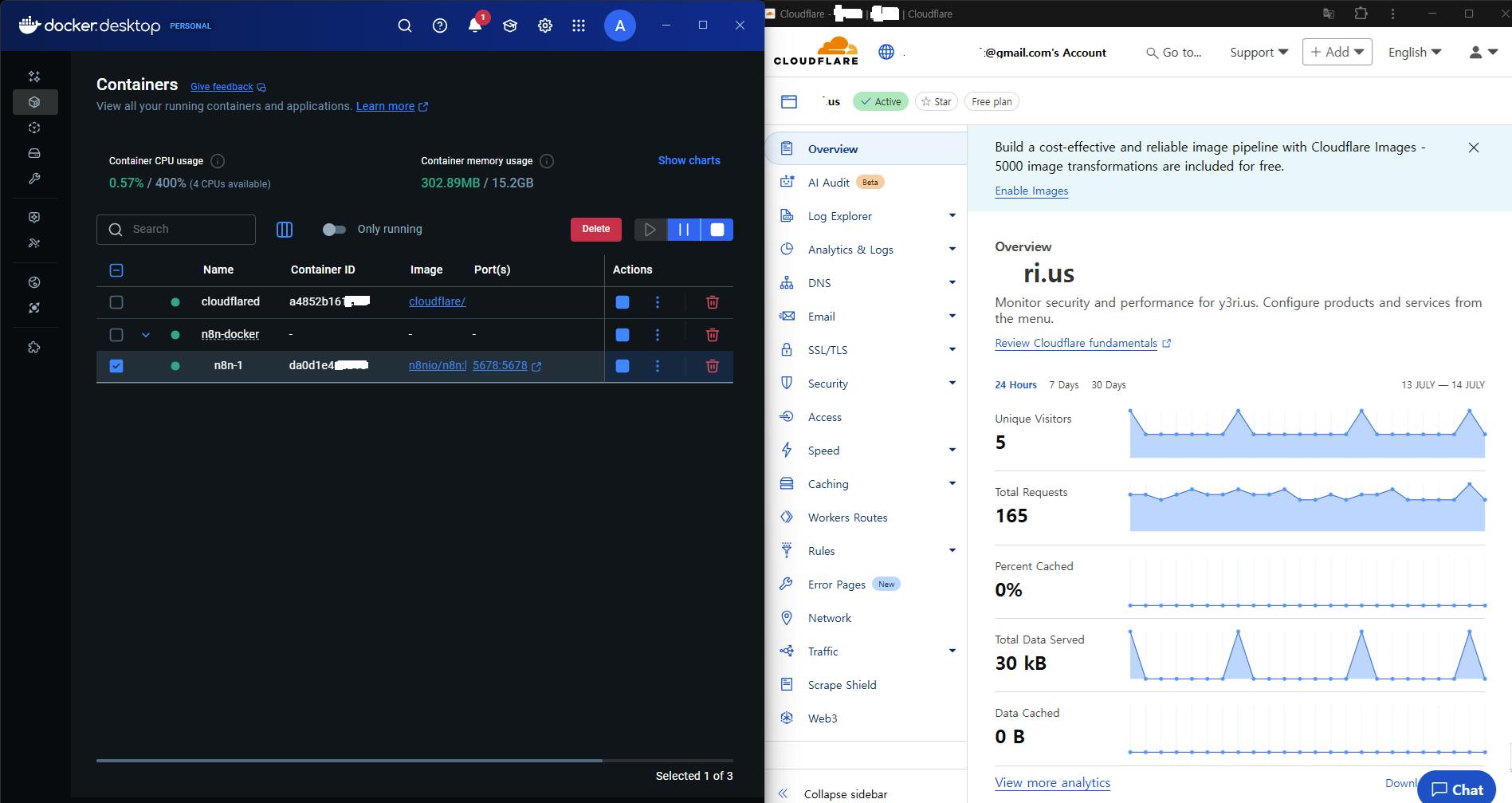The width and height of the screenshot is (1512, 803).
Task: Open the Chat support button
Action: click(x=1457, y=789)
